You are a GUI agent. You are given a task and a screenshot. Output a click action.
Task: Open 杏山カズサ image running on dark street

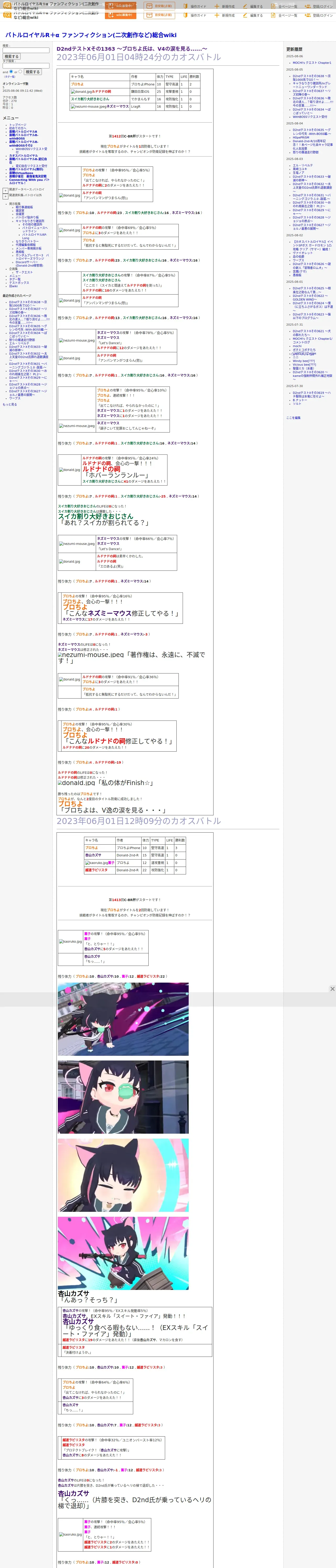point(123,1019)
